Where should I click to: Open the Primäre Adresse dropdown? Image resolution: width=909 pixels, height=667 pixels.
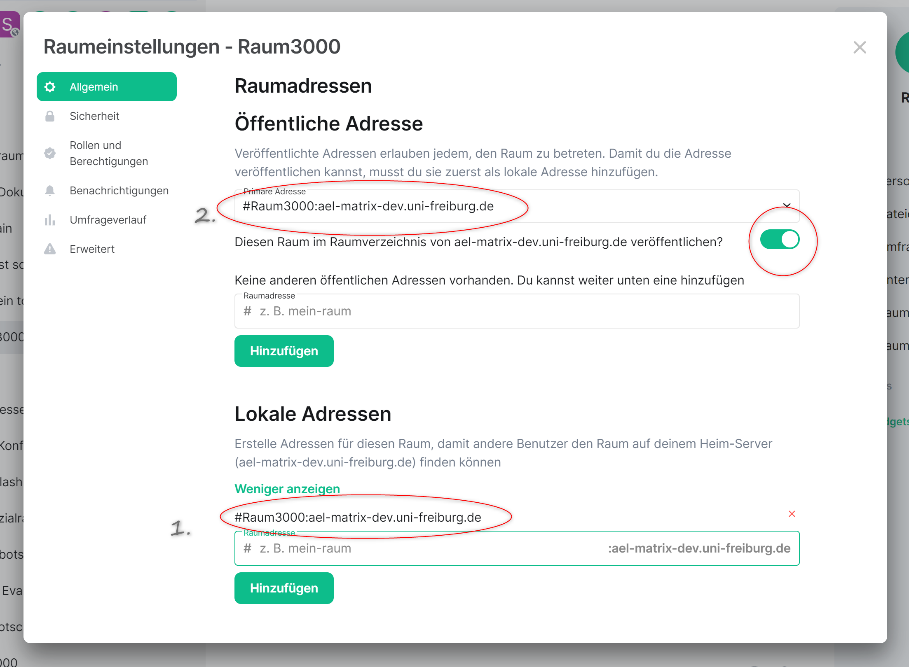coord(517,206)
